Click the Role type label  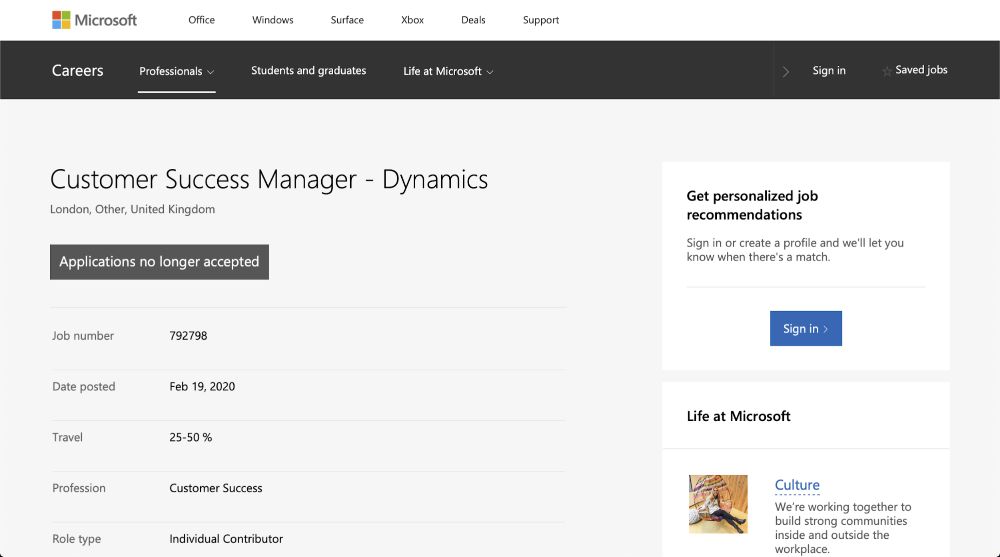77,538
